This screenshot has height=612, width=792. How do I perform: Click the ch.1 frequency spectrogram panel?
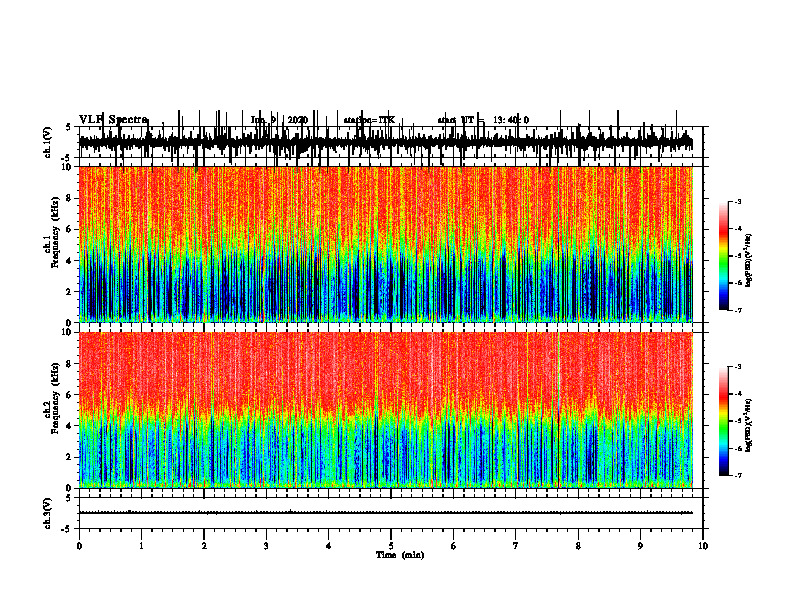(x=385, y=244)
